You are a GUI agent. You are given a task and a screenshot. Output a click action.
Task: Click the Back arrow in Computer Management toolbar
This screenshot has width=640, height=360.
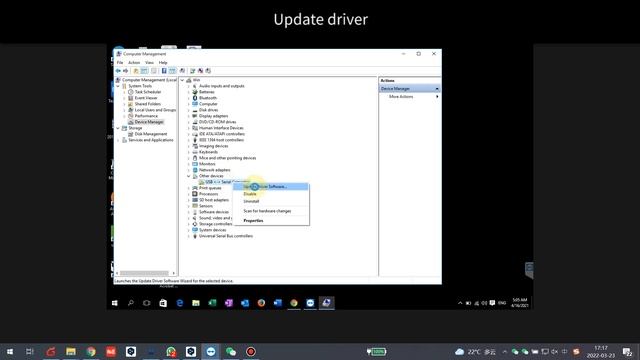point(118,71)
